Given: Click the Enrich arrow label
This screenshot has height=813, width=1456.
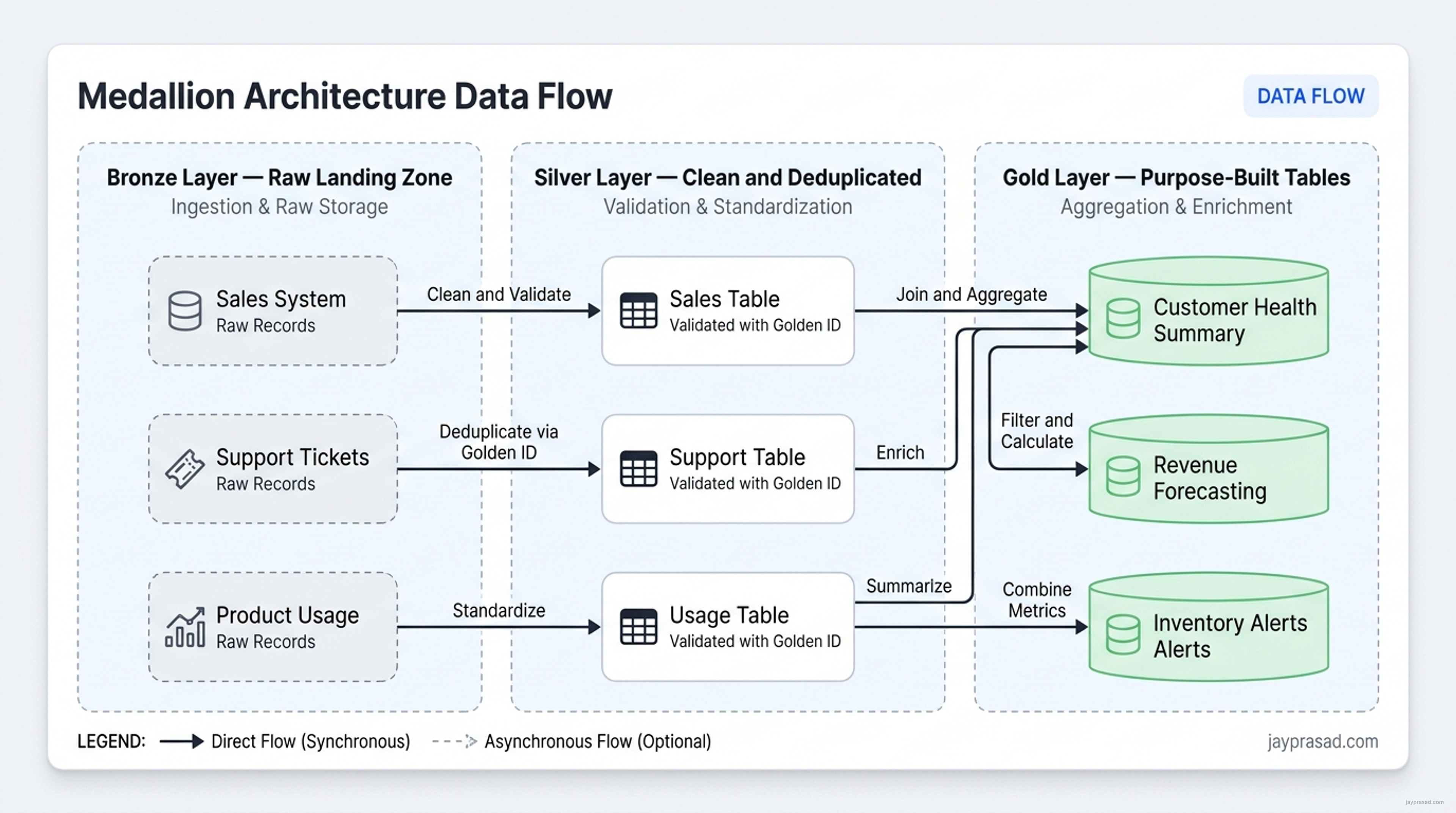Looking at the screenshot, I should tap(900, 453).
